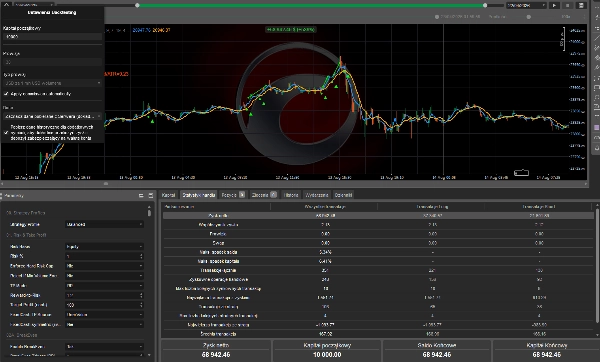Click the Kapitał Końcowy value 68 942.46
Viewport: 600px width, 362px height.
pos(546,355)
